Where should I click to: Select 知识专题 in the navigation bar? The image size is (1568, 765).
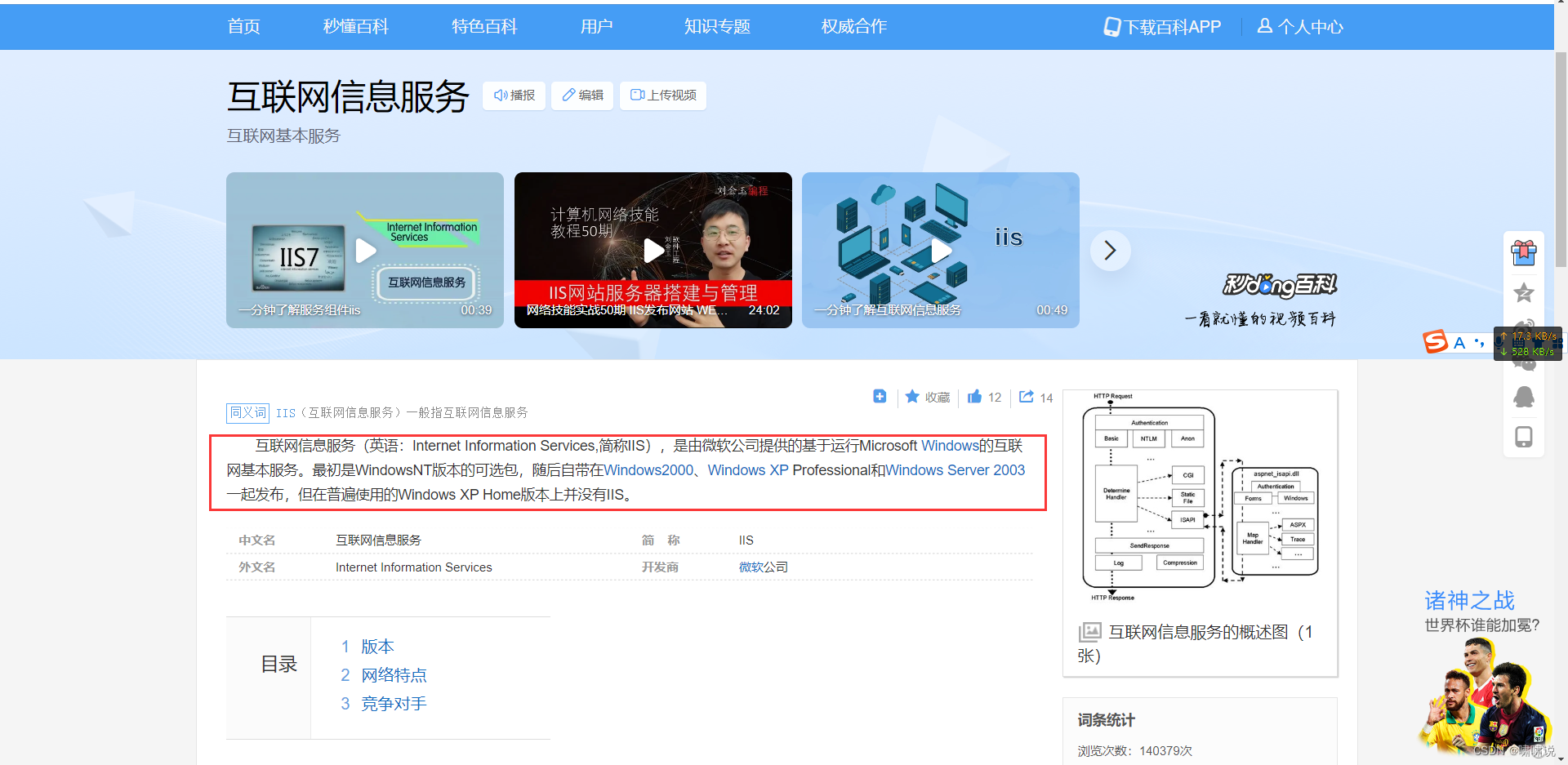[x=717, y=26]
